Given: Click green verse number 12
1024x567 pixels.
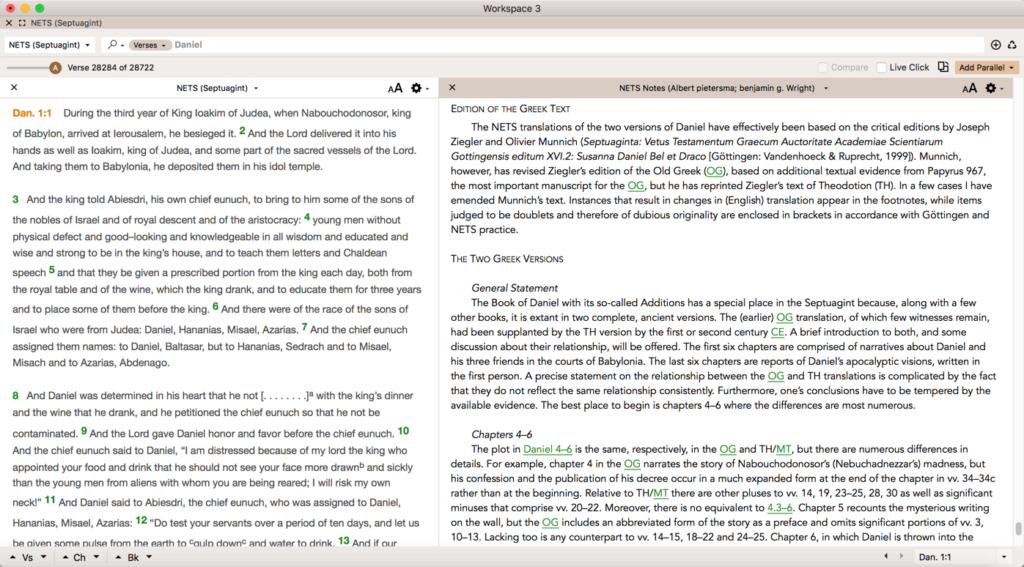Looking at the screenshot, I should click(141, 520).
